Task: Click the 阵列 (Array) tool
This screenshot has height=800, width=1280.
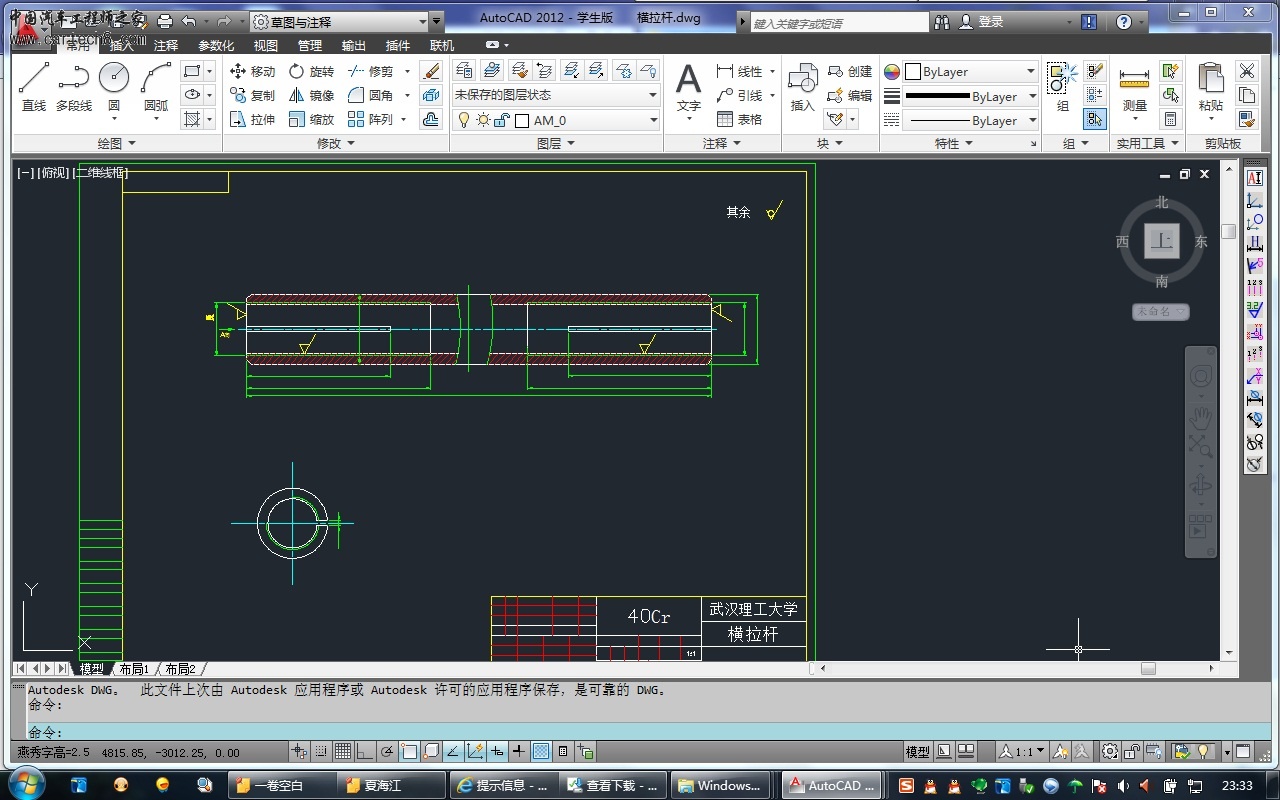Action: [371, 119]
